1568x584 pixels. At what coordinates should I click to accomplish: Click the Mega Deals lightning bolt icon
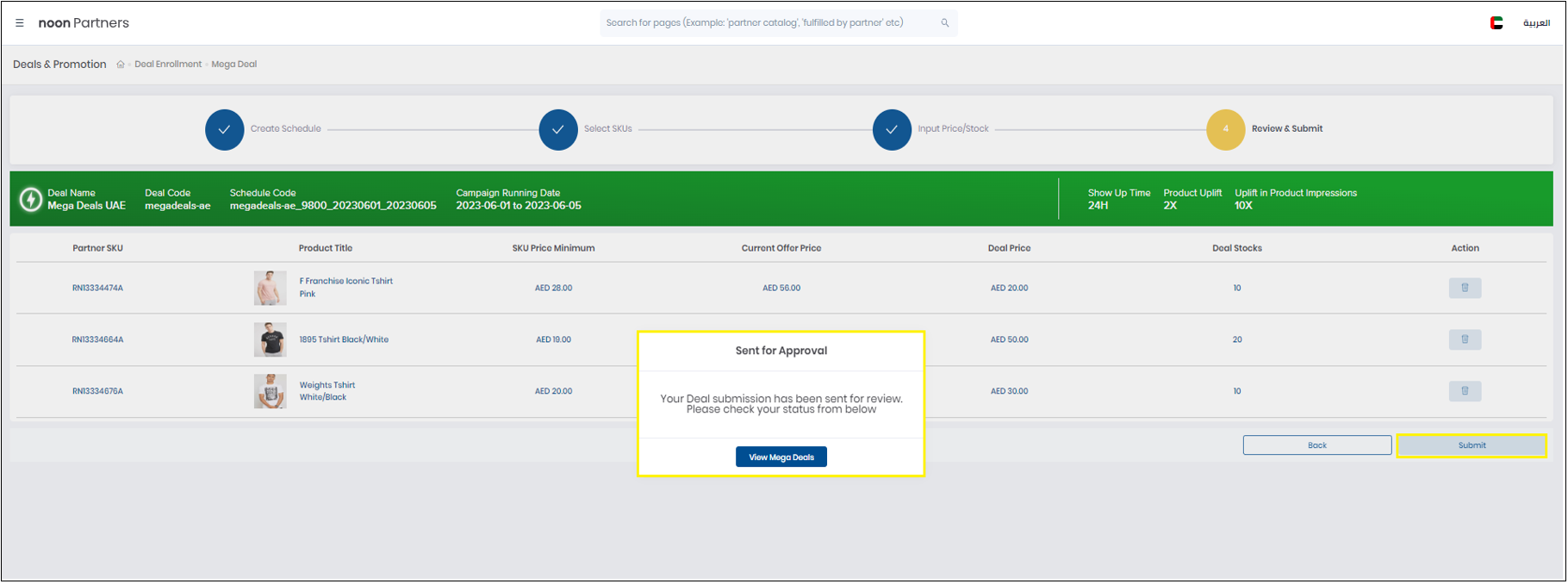[31, 200]
